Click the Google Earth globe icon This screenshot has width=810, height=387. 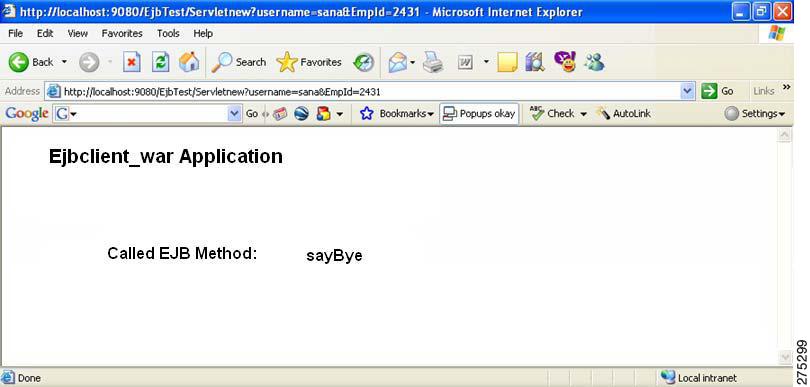pos(301,114)
